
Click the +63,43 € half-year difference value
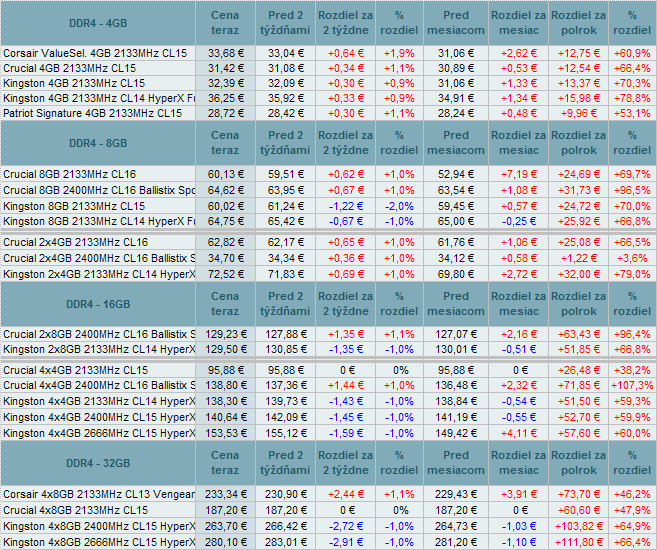click(578, 334)
